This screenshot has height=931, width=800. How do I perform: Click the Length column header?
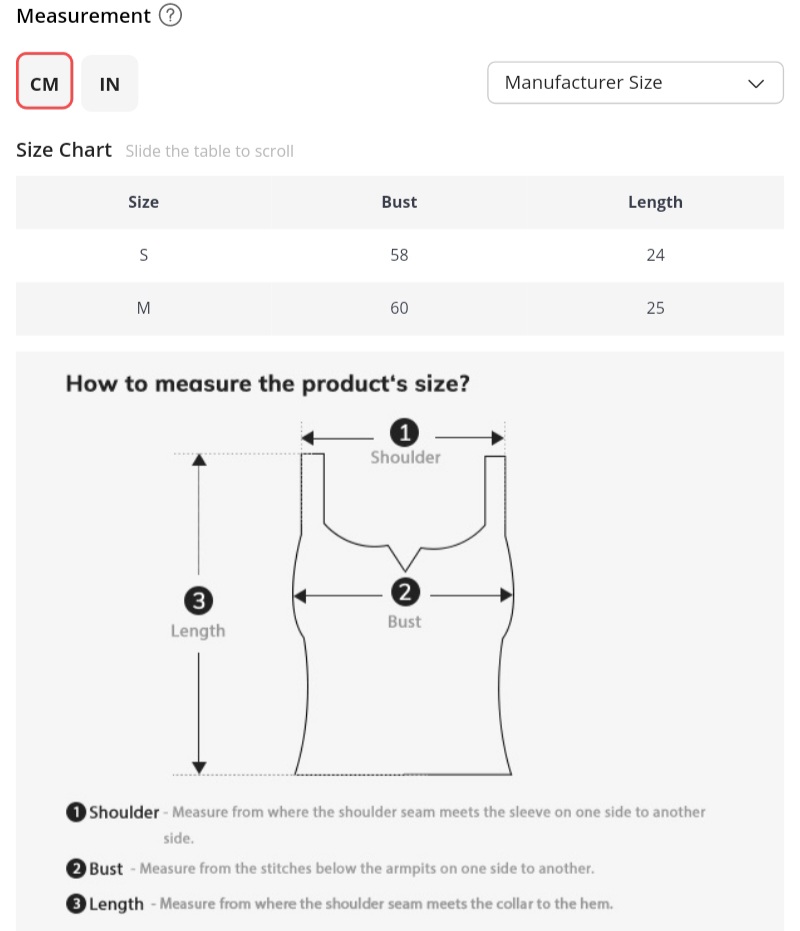coord(655,202)
